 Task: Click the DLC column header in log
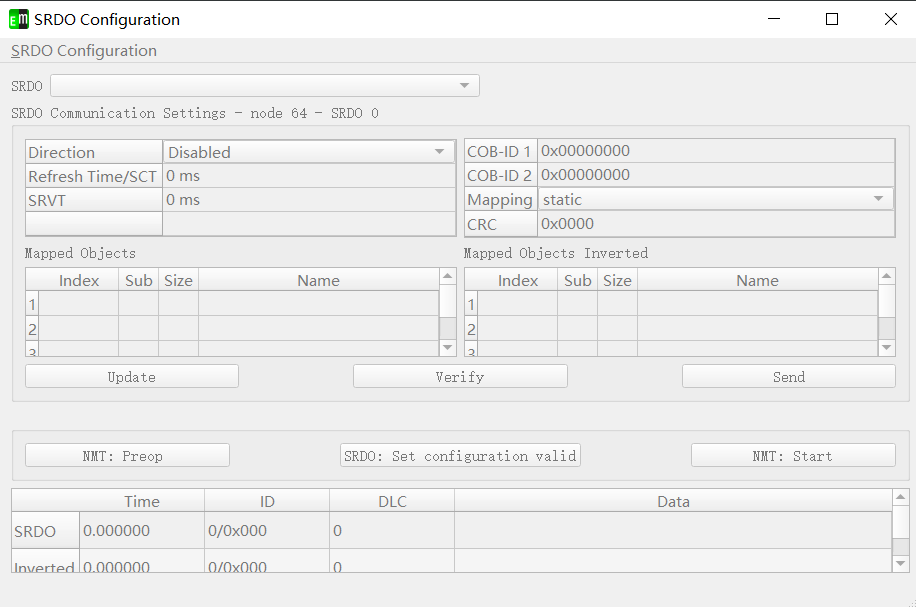coord(392,501)
